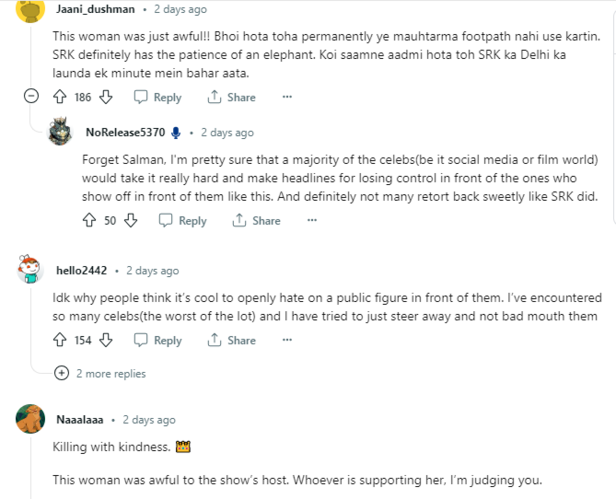Share hello2442's comment
This screenshot has height=499, width=616.
pyautogui.click(x=232, y=341)
